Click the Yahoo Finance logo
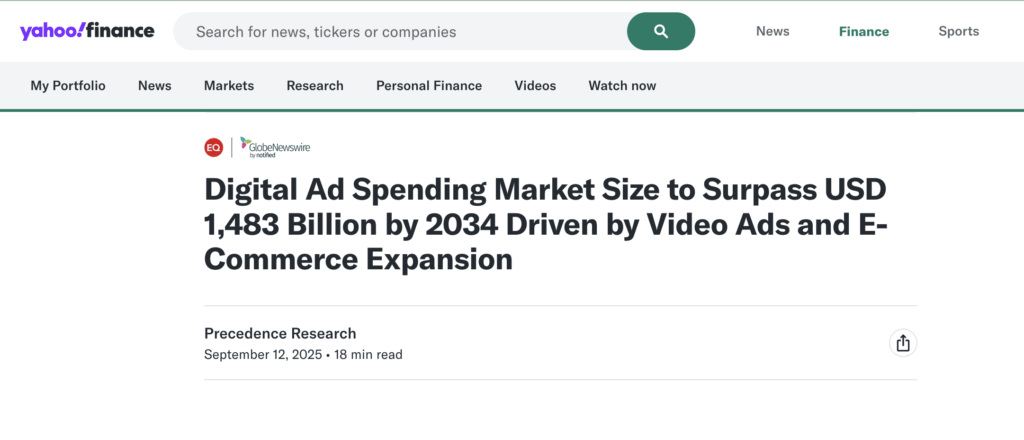This screenshot has width=1024, height=440. [87, 31]
